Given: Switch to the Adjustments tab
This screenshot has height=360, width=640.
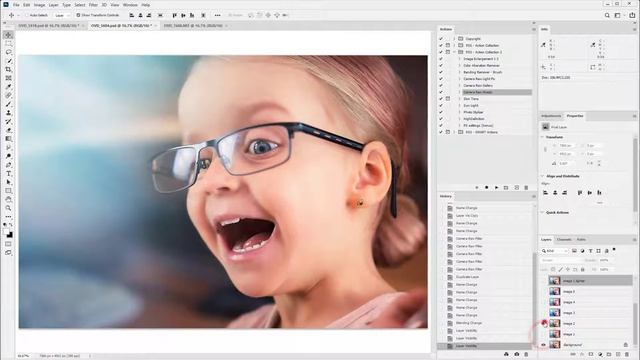Looking at the screenshot, I should pyautogui.click(x=551, y=116).
